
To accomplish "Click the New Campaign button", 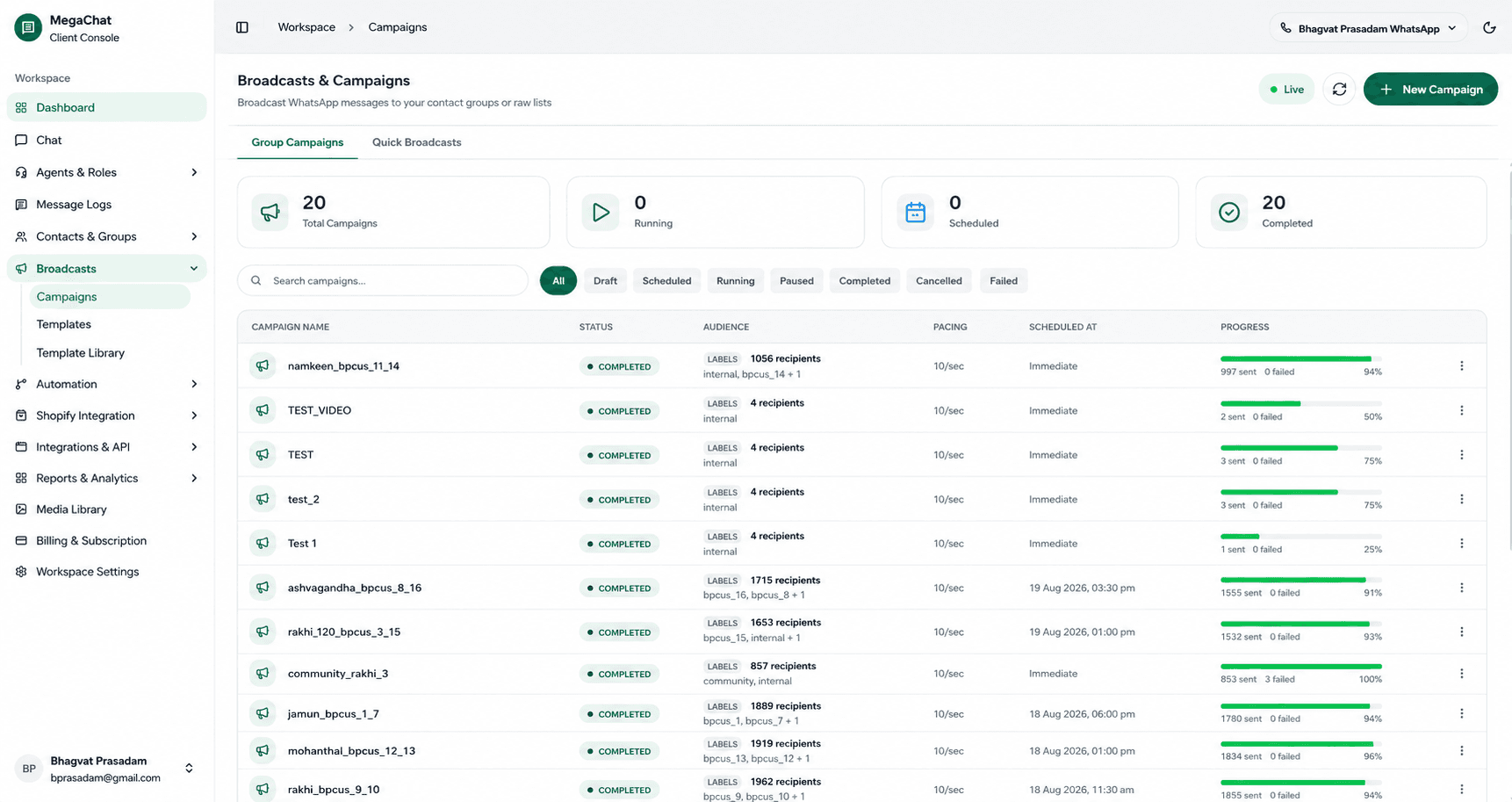I will [x=1430, y=90].
